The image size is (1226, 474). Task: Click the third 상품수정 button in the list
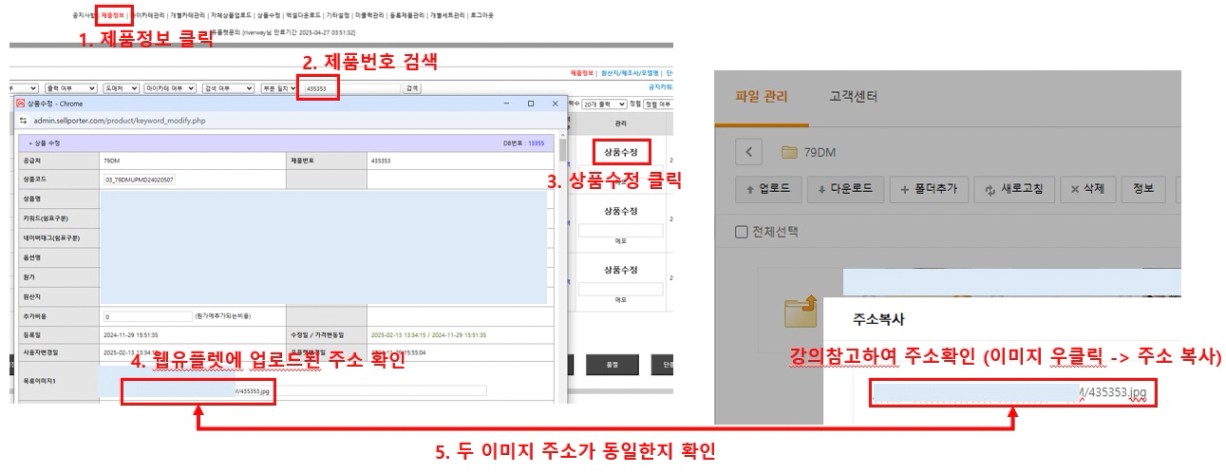pos(620,270)
